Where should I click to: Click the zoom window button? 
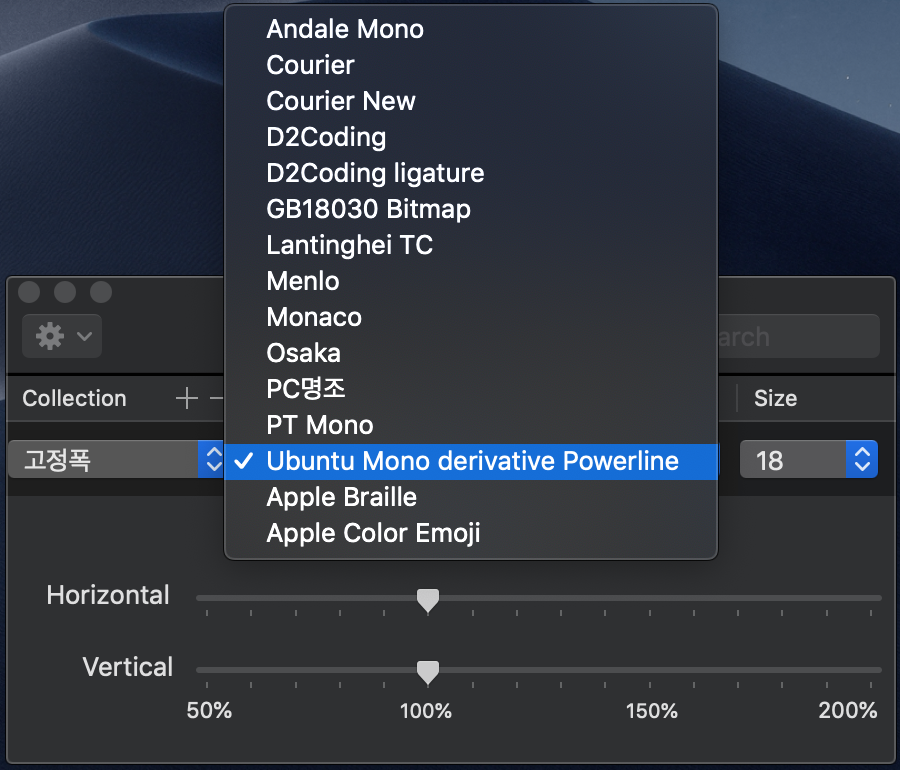coord(101,291)
